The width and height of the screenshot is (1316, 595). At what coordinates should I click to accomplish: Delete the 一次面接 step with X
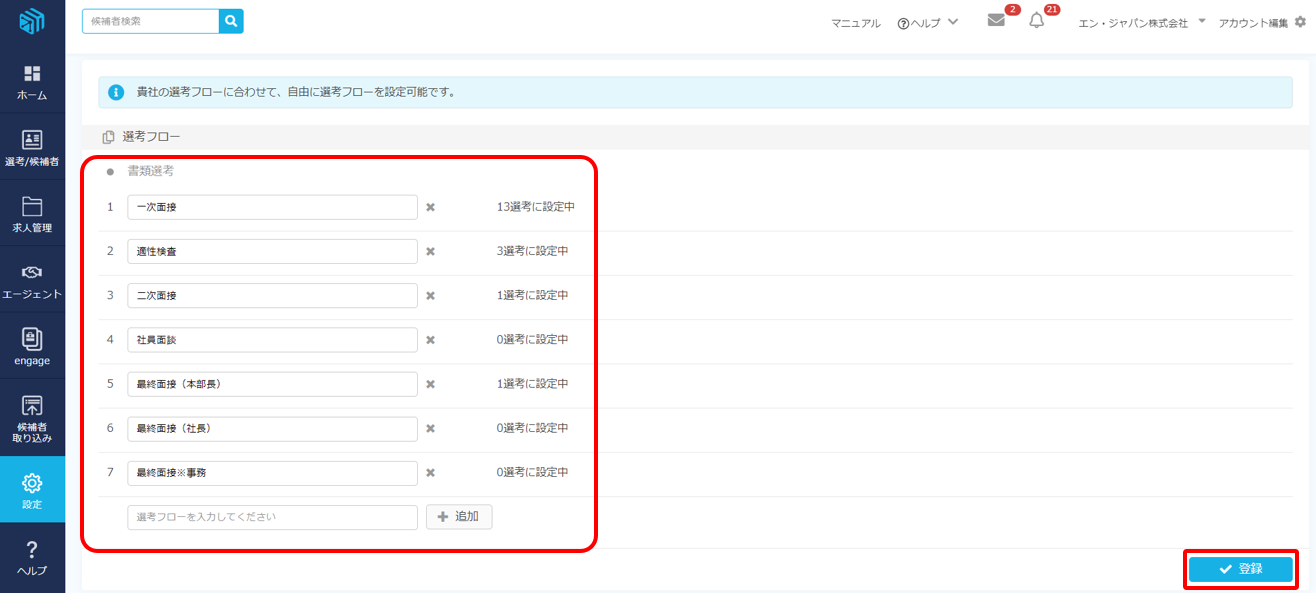pyautogui.click(x=430, y=207)
